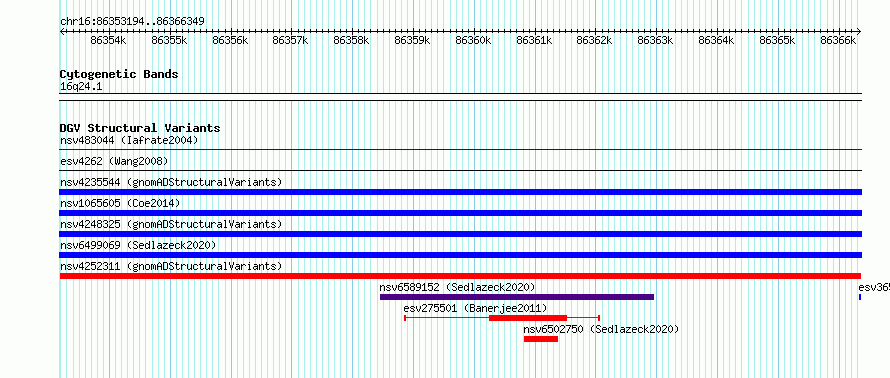Image resolution: width=890 pixels, height=378 pixels.
Task: Click the thin blue line under nsv483044
Action: coord(460,150)
